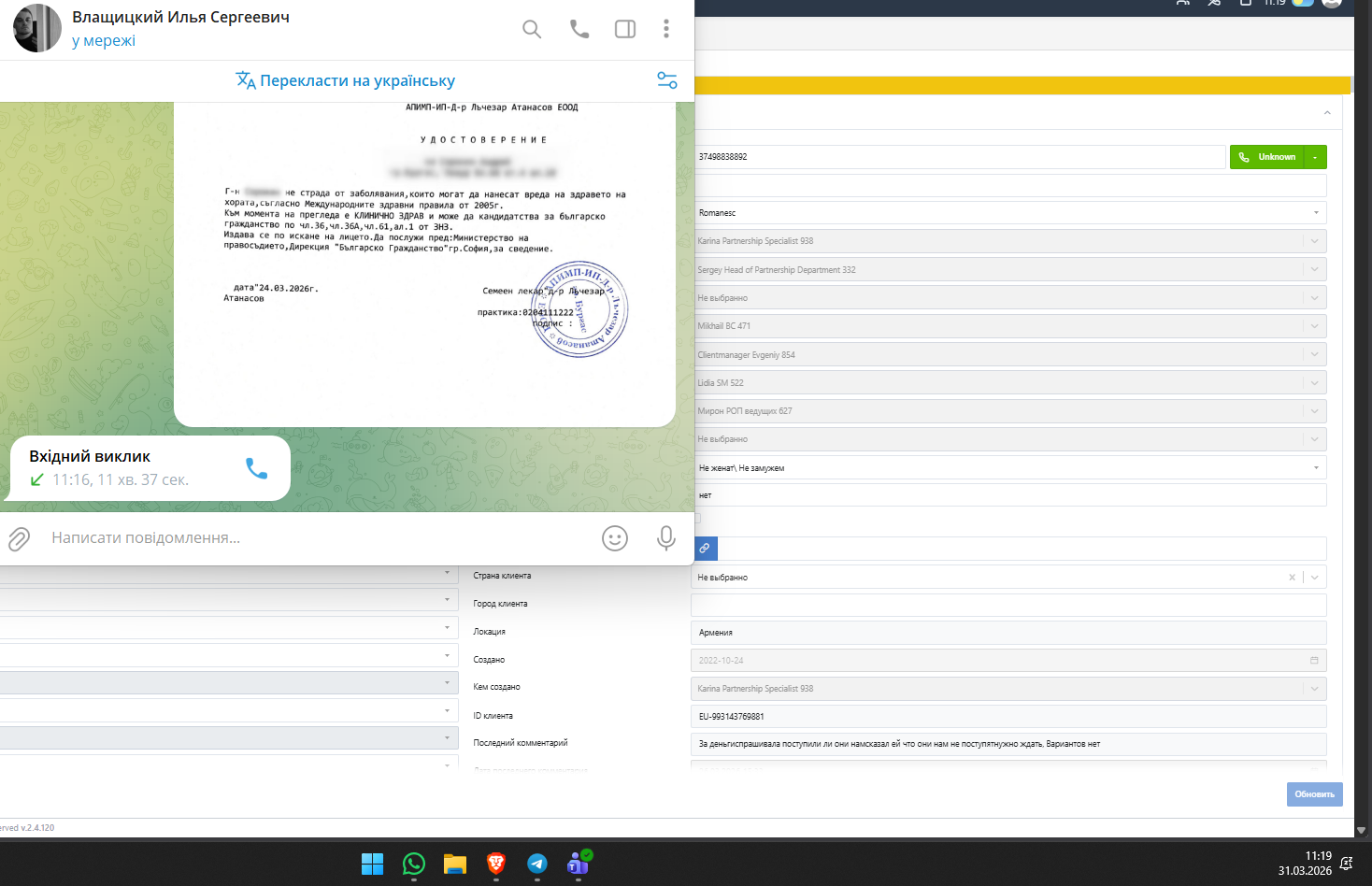The width and height of the screenshot is (1372, 886).
Task: Open the calendar icon in the 2022-10-24 field
Action: click(x=1314, y=661)
